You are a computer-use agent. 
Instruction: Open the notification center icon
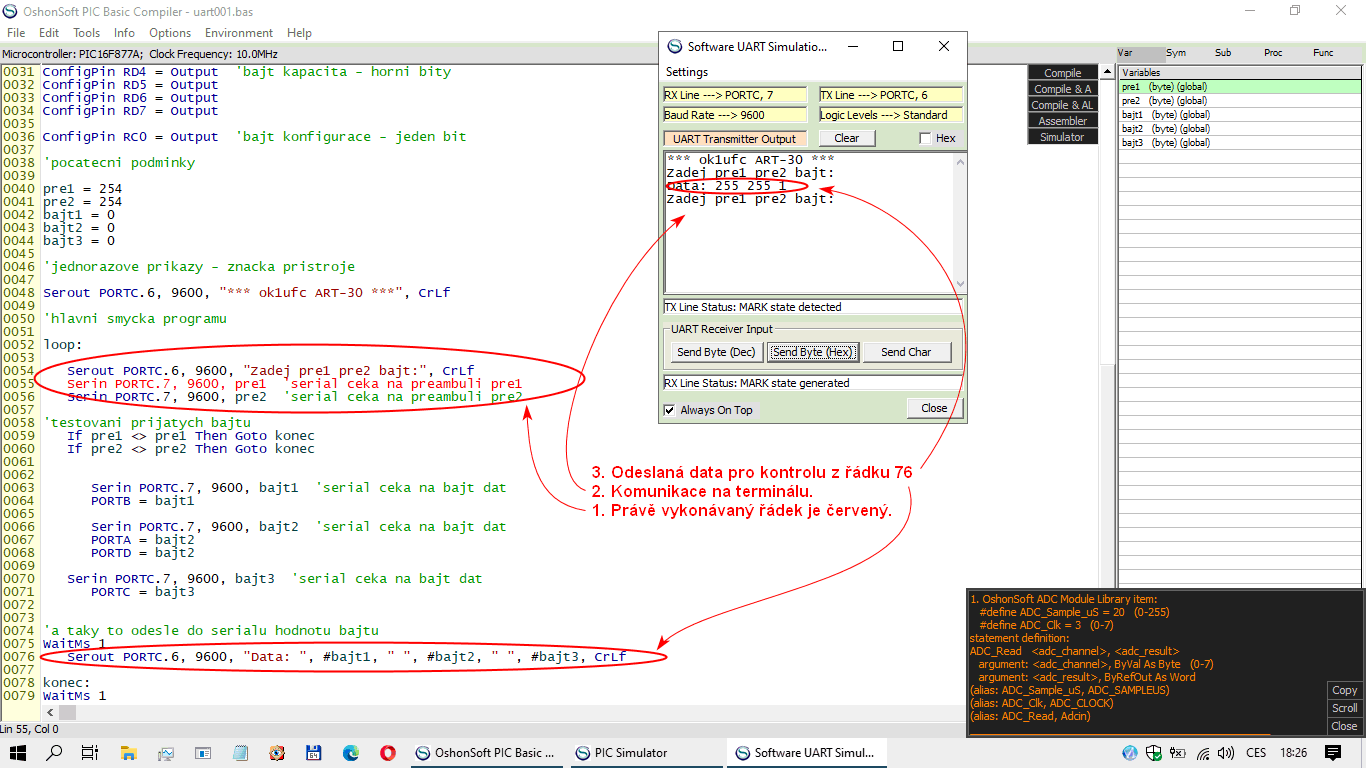pyautogui.click(x=1332, y=753)
